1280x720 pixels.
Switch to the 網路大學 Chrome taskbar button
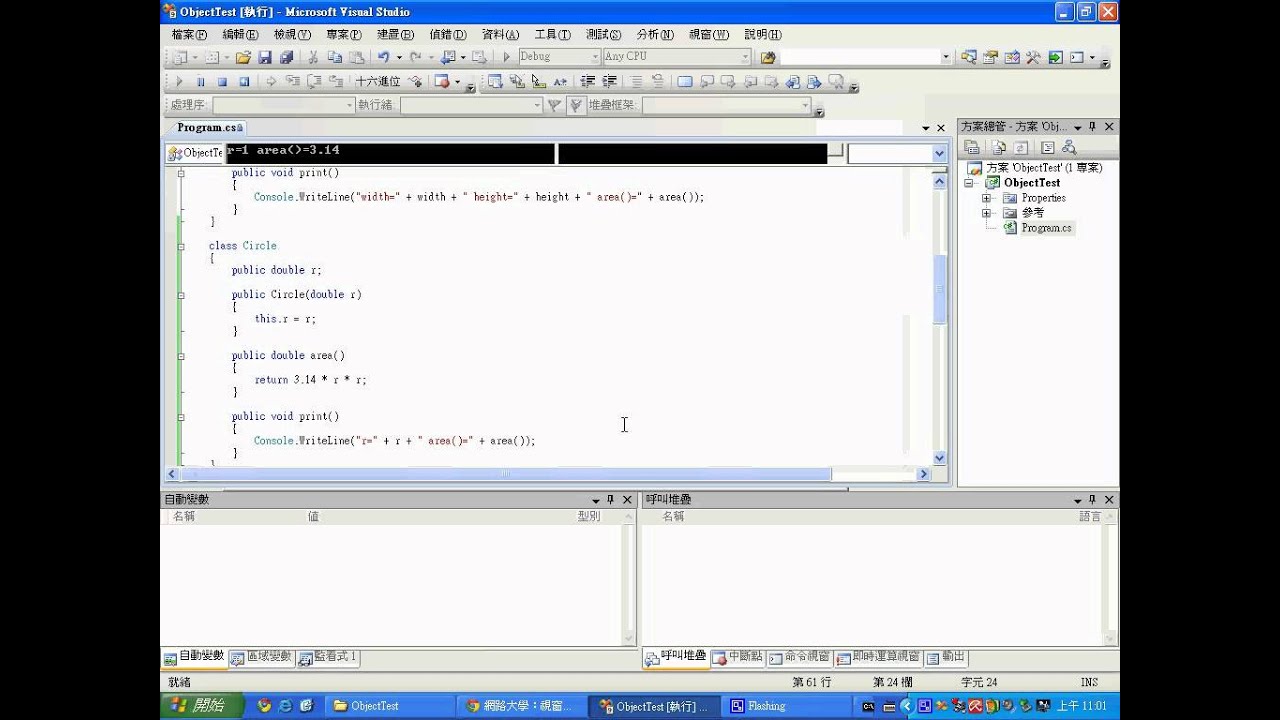[x=521, y=706]
